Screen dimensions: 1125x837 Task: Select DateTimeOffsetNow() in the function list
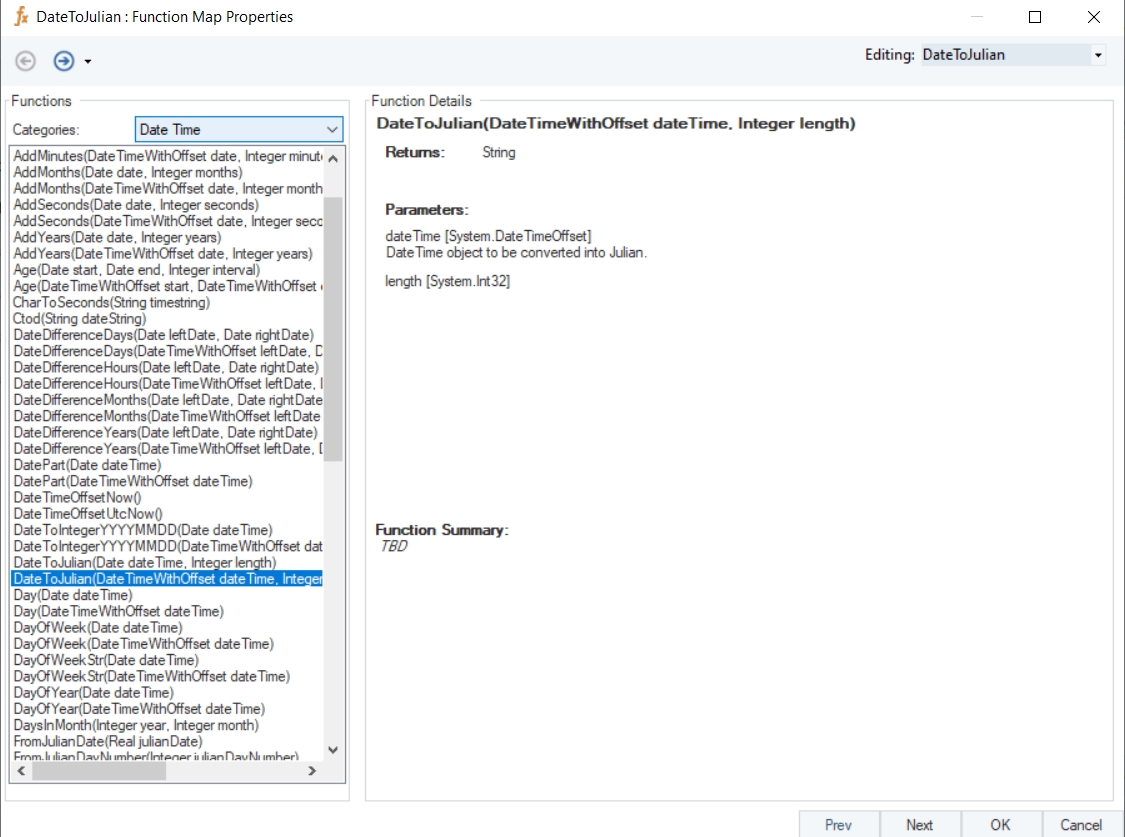tap(78, 498)
